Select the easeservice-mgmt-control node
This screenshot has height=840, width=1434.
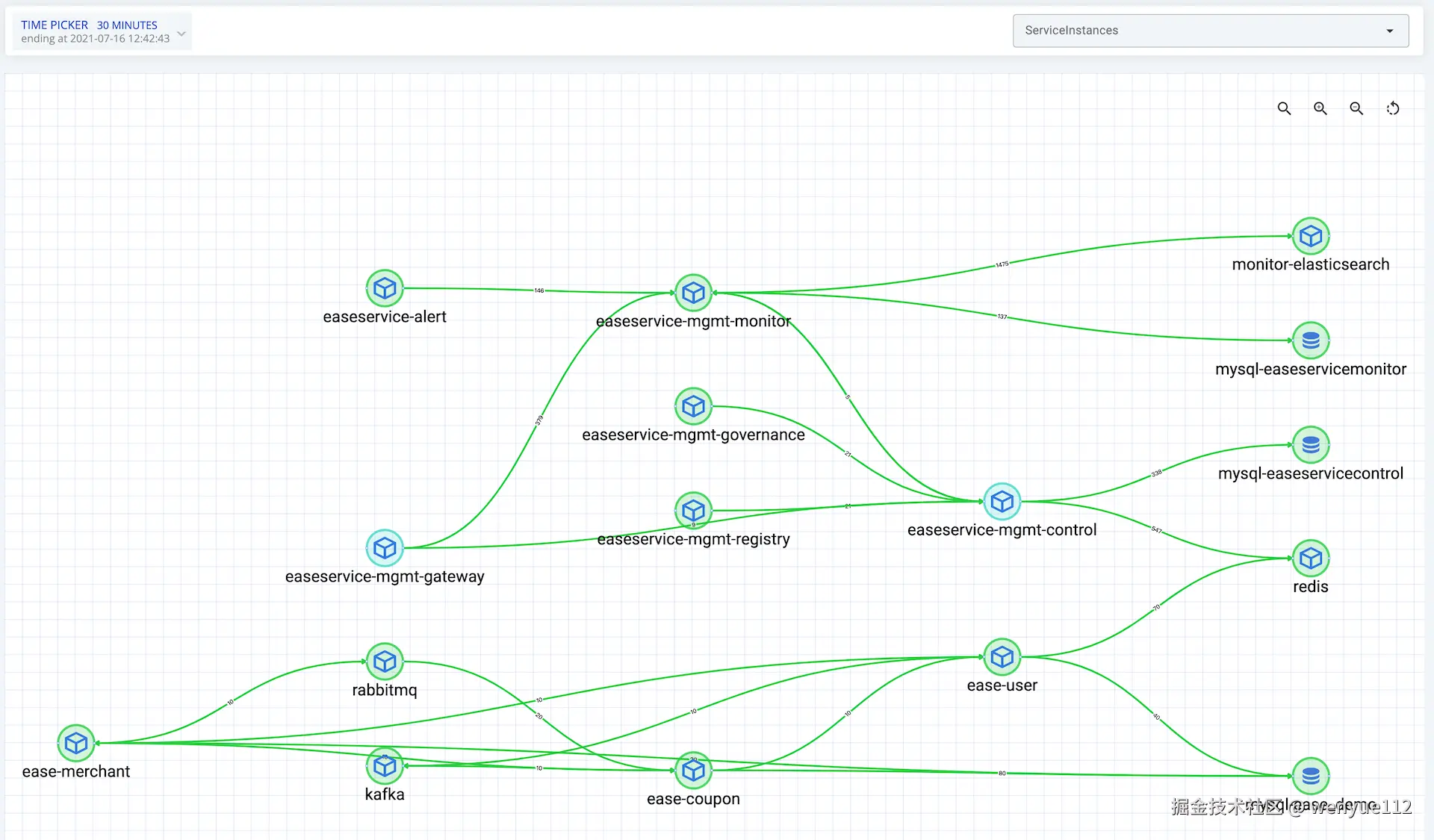tap(1002, 501)
